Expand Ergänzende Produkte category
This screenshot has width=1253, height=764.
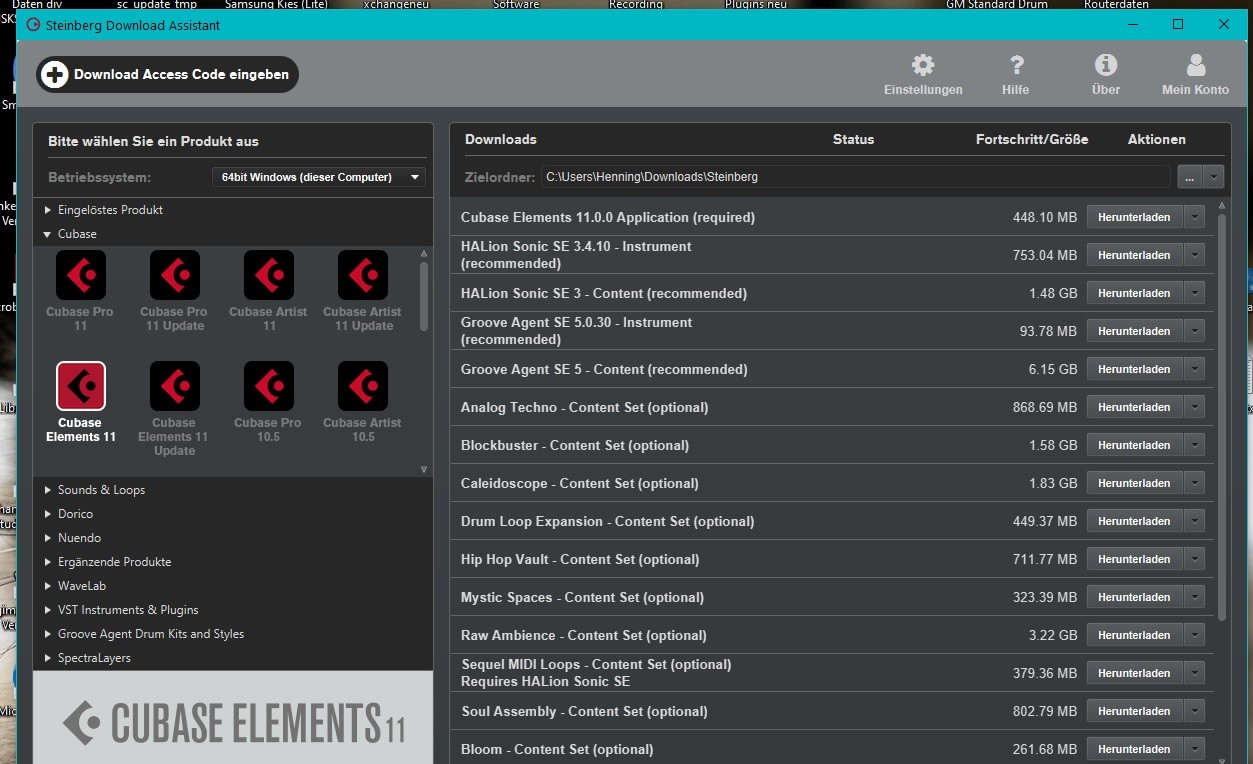click(48, 562)
